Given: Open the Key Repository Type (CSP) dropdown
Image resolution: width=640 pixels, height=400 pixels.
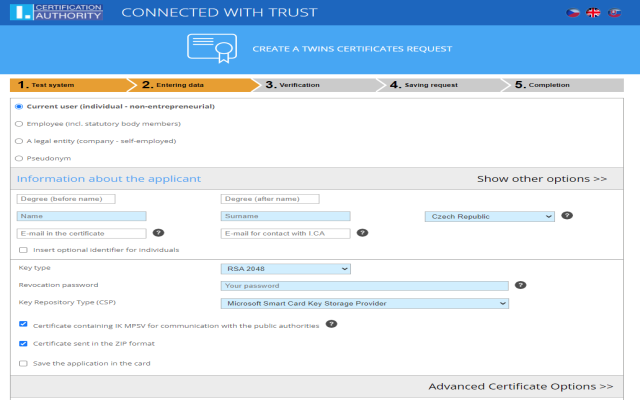Looking at the screenshot, I should 364,303.
